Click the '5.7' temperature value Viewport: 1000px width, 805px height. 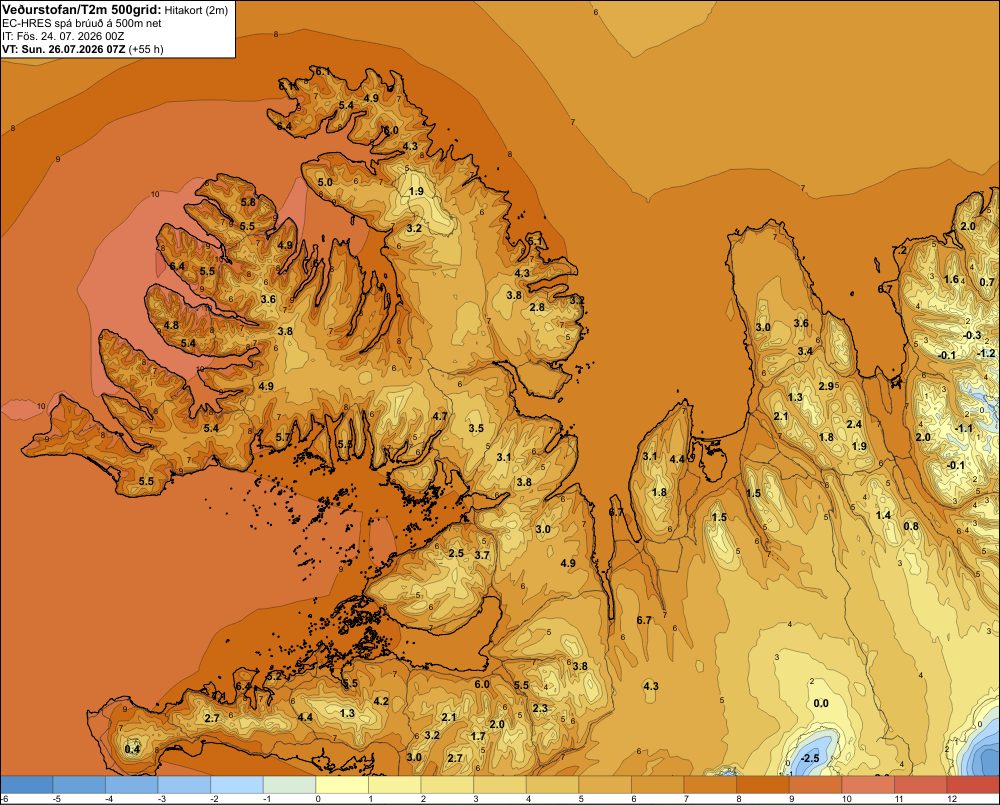[x=283, y=438]
